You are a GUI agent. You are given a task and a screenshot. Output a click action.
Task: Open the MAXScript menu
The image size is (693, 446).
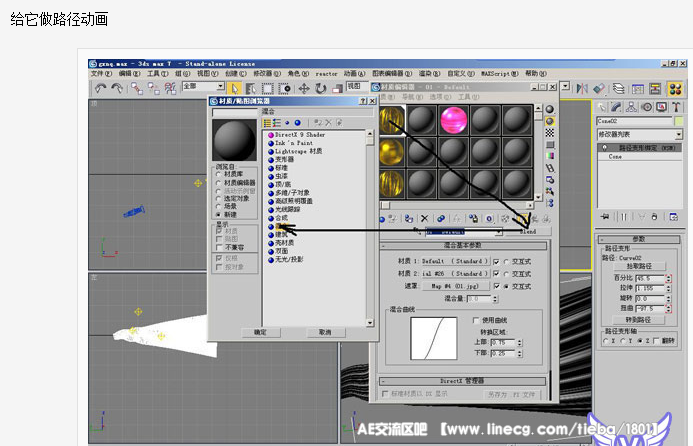[x=499, y=73]
